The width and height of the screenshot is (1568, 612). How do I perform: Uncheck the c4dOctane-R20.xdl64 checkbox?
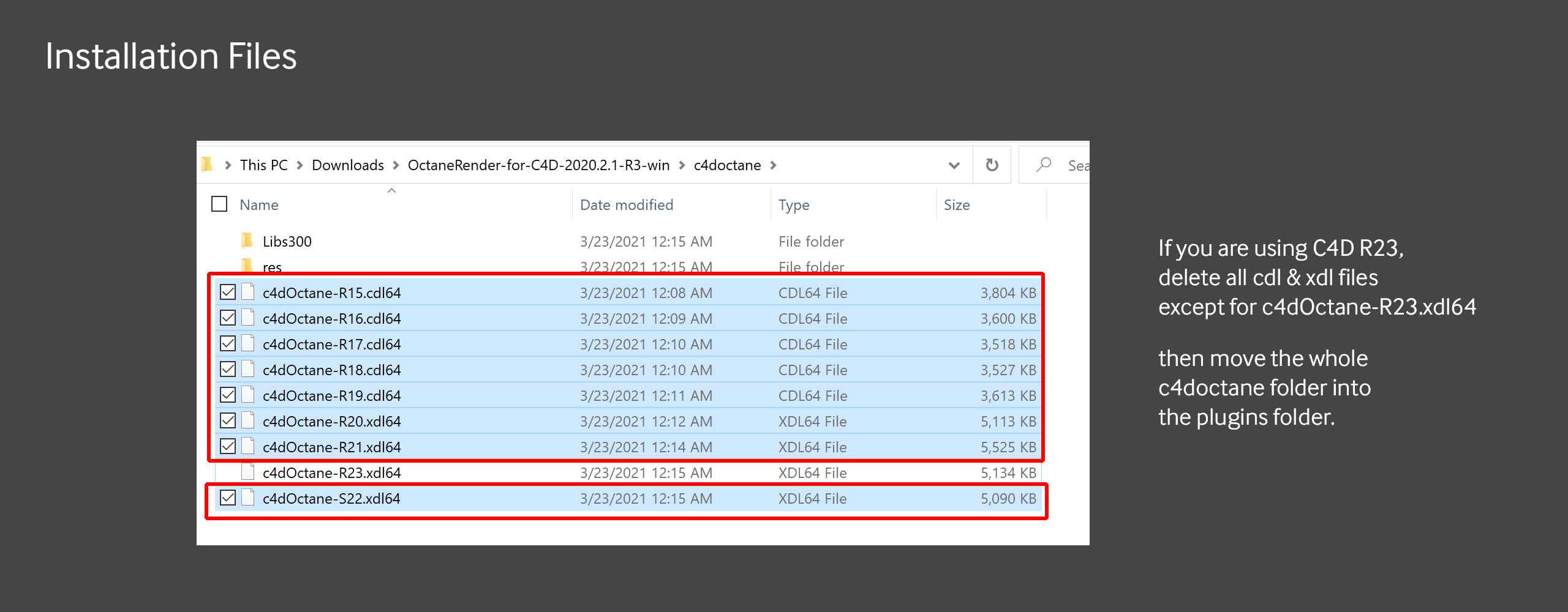point(228,420)
